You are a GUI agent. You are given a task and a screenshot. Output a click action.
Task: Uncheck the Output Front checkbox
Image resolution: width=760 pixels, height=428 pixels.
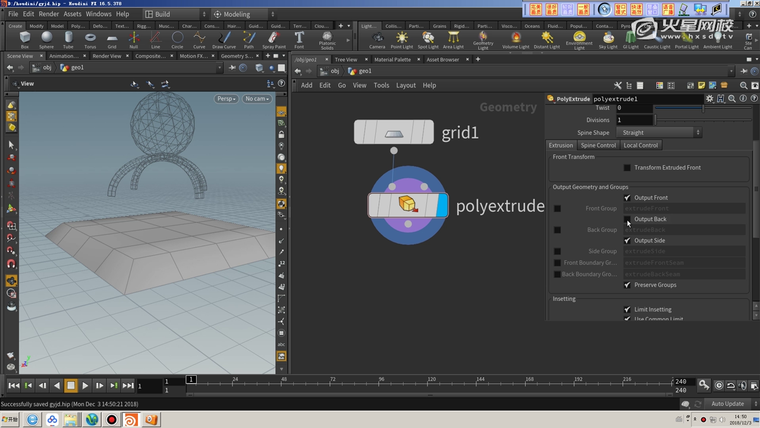point(627,198)
